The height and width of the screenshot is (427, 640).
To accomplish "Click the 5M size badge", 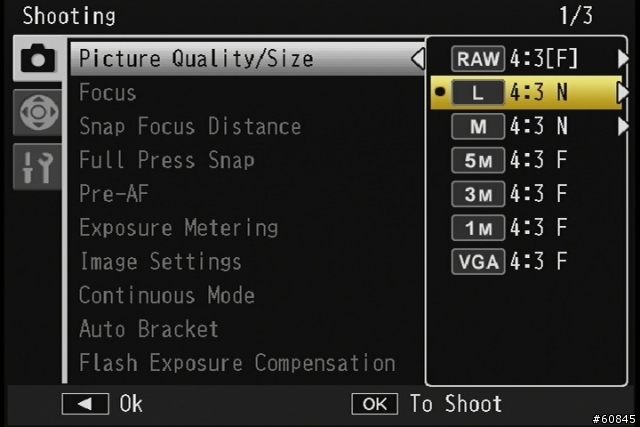I will click(478, 160).
